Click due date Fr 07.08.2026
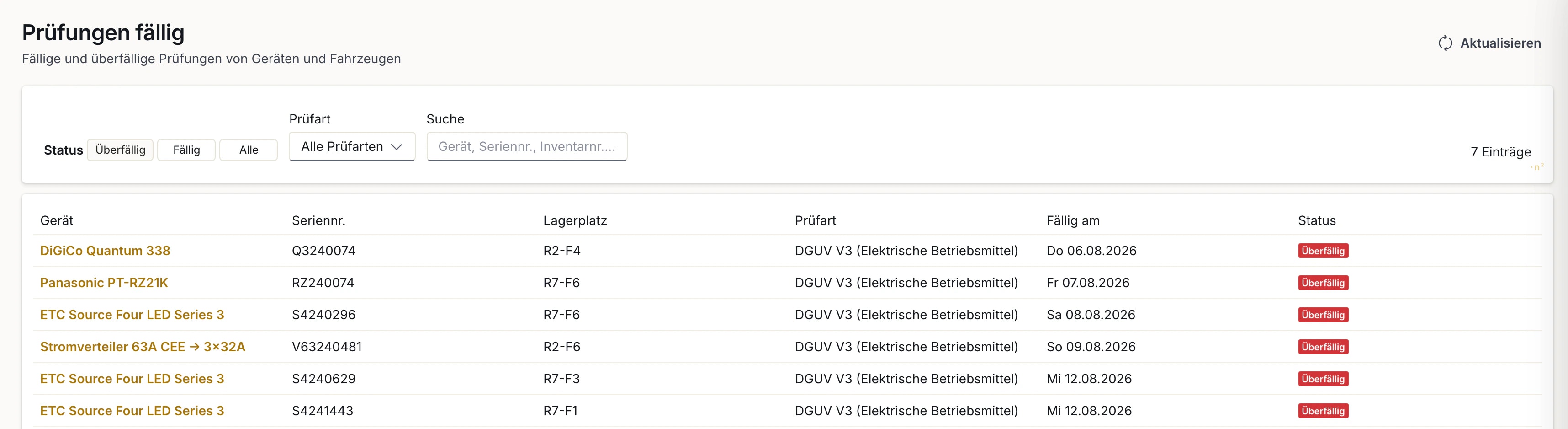 [1088, 283]
